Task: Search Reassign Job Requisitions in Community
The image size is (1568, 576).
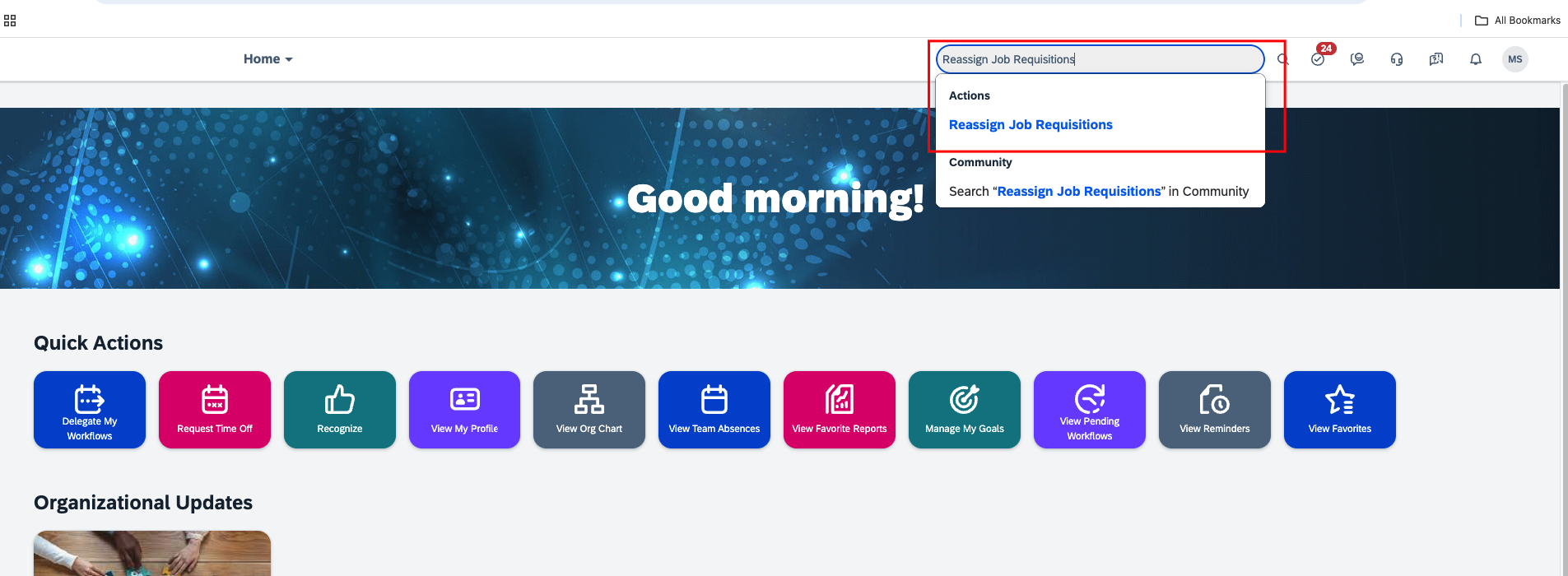Action: tap(1099, 192)
